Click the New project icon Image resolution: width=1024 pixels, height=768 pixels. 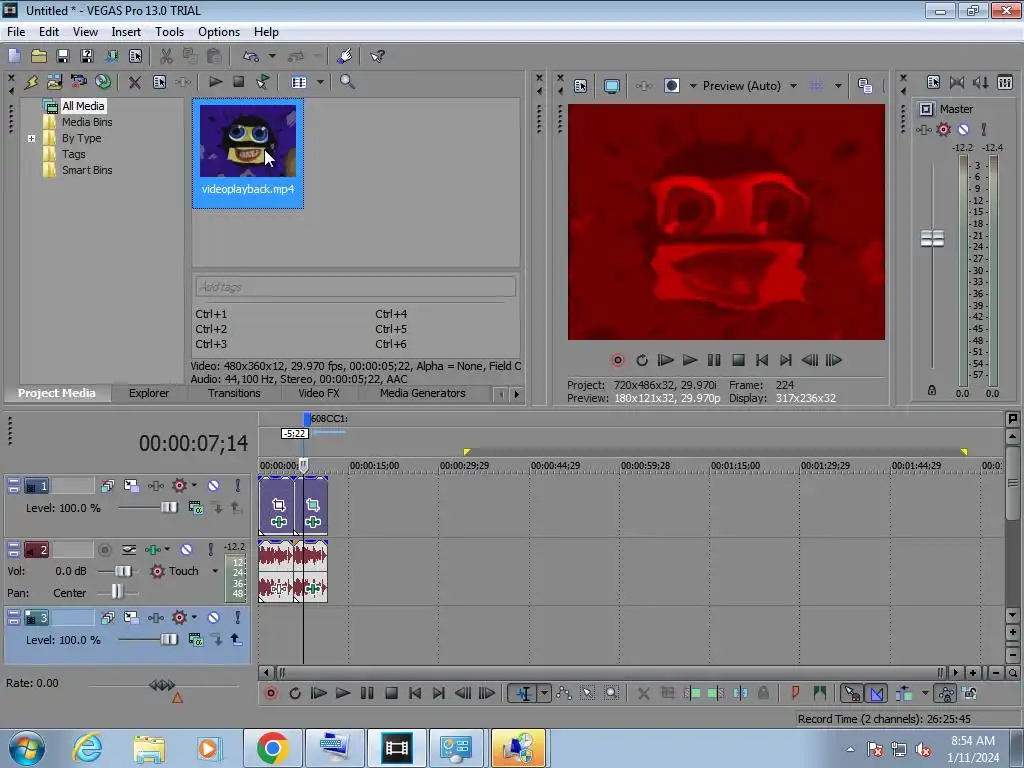click(x=14, y=56)
